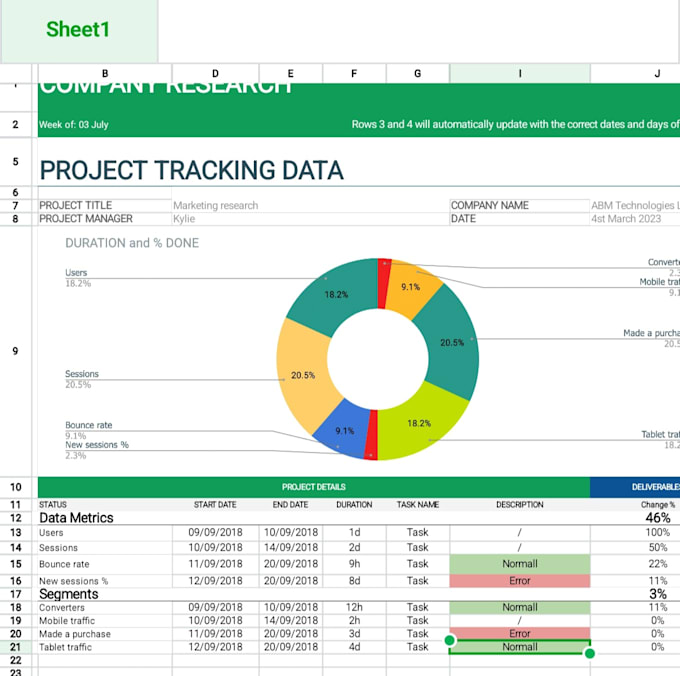Click the blue 9.1% donut slice
The height and width of the screenshot is (676, 680).
345,430
